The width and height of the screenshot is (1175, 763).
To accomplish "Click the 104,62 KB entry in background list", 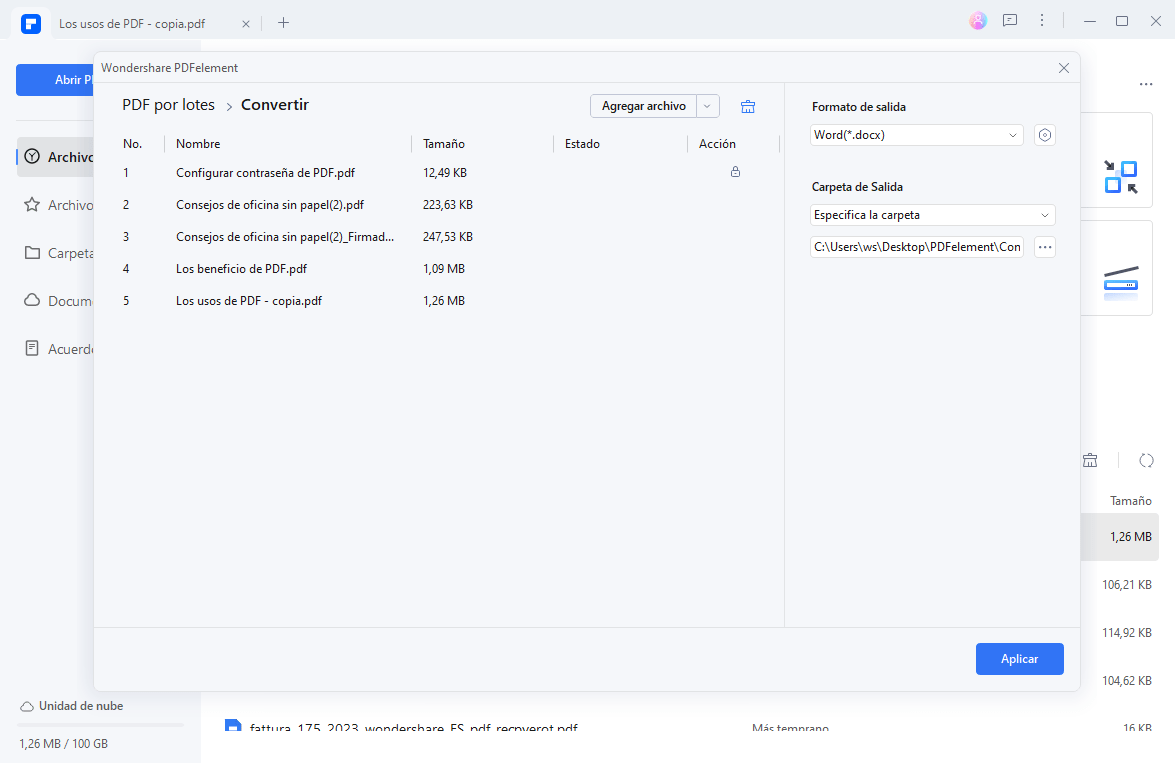I will (x=1126, y=681).
